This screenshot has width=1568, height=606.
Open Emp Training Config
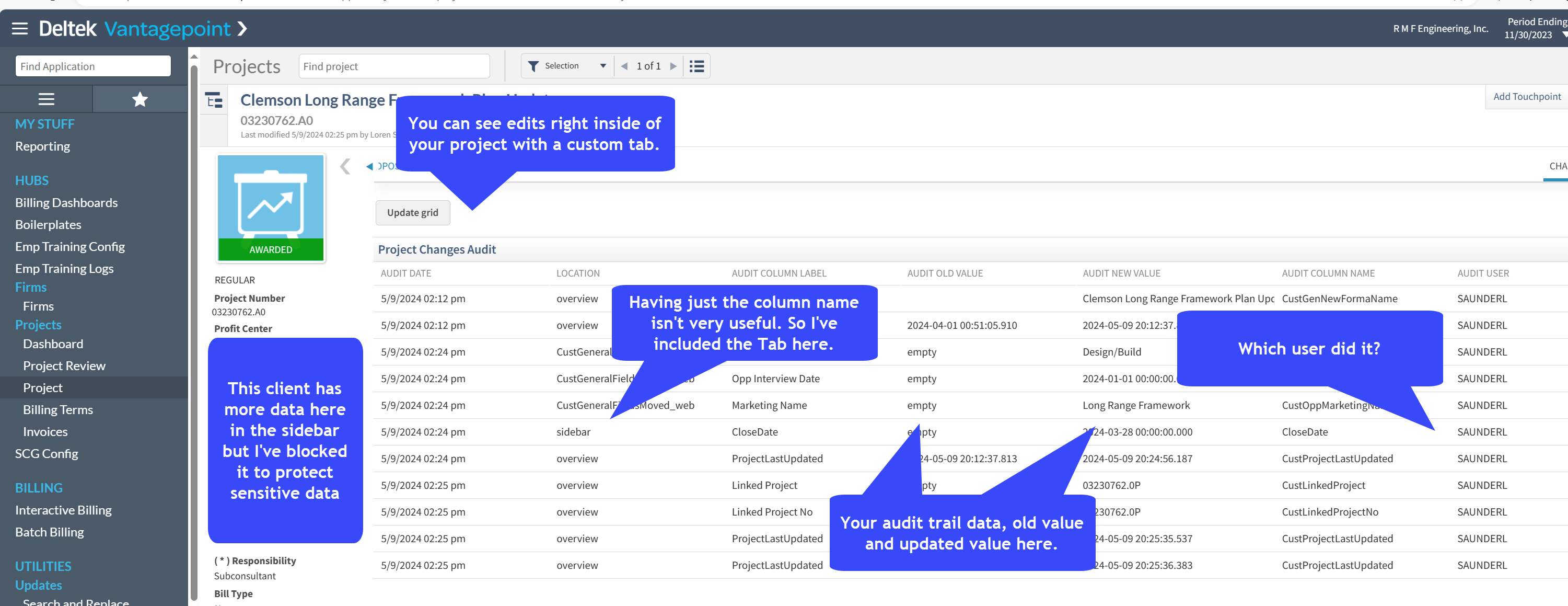pos(70,246)
